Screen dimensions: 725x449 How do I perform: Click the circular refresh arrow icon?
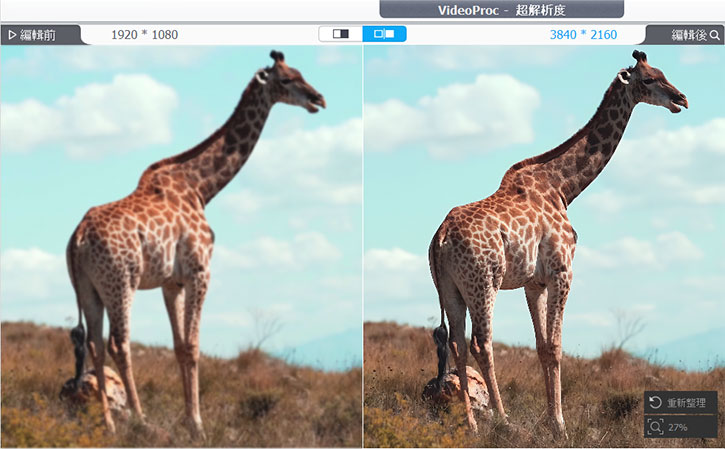pos(654,403)
